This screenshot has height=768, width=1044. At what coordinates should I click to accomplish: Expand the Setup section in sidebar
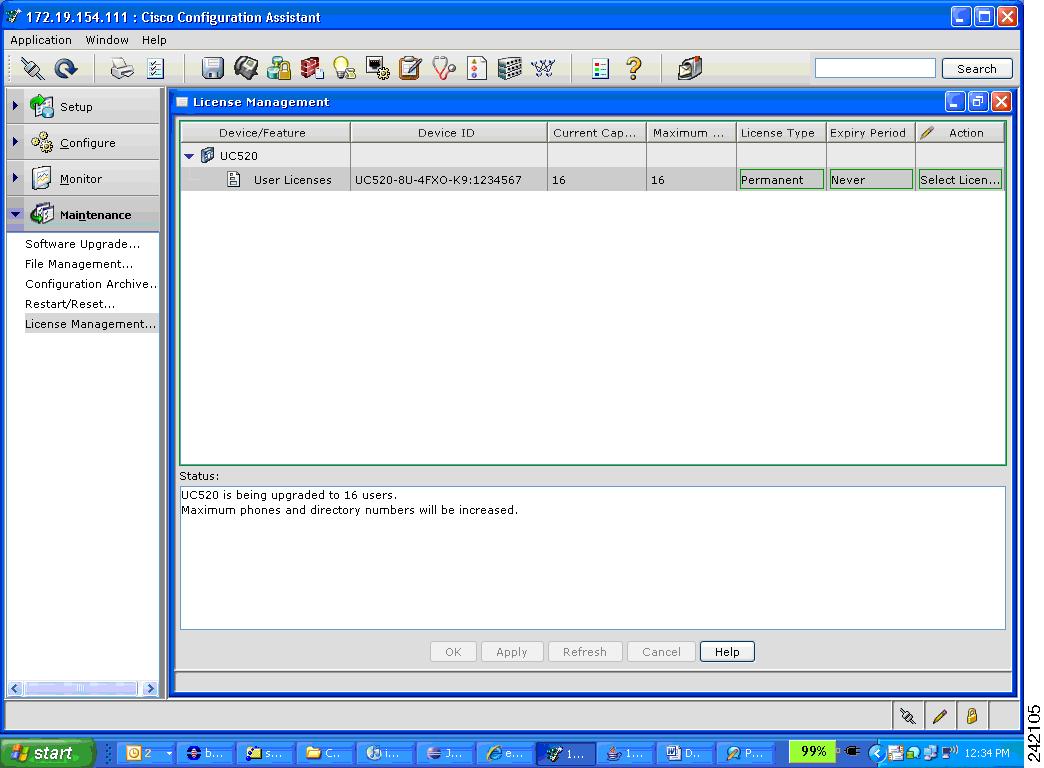14,105
